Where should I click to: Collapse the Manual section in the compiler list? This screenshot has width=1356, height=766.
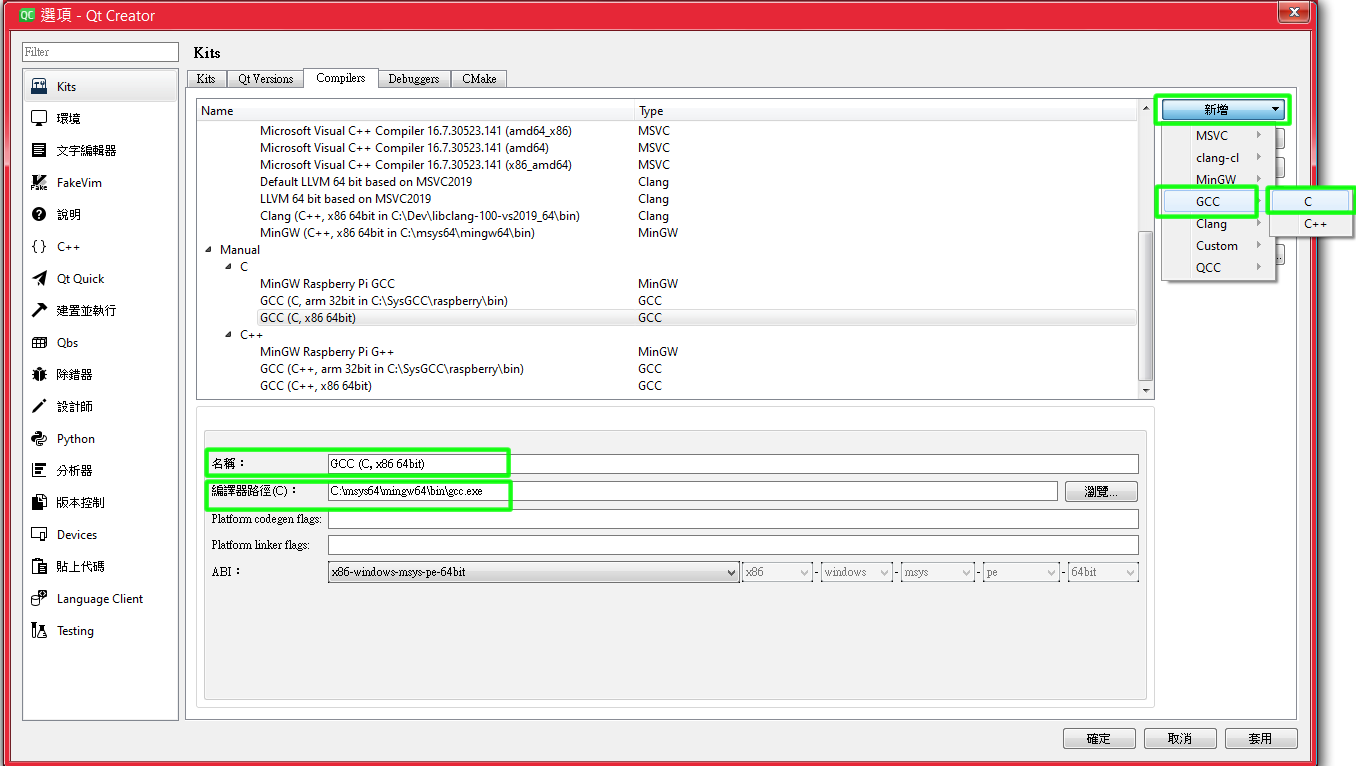coord(211,249)
